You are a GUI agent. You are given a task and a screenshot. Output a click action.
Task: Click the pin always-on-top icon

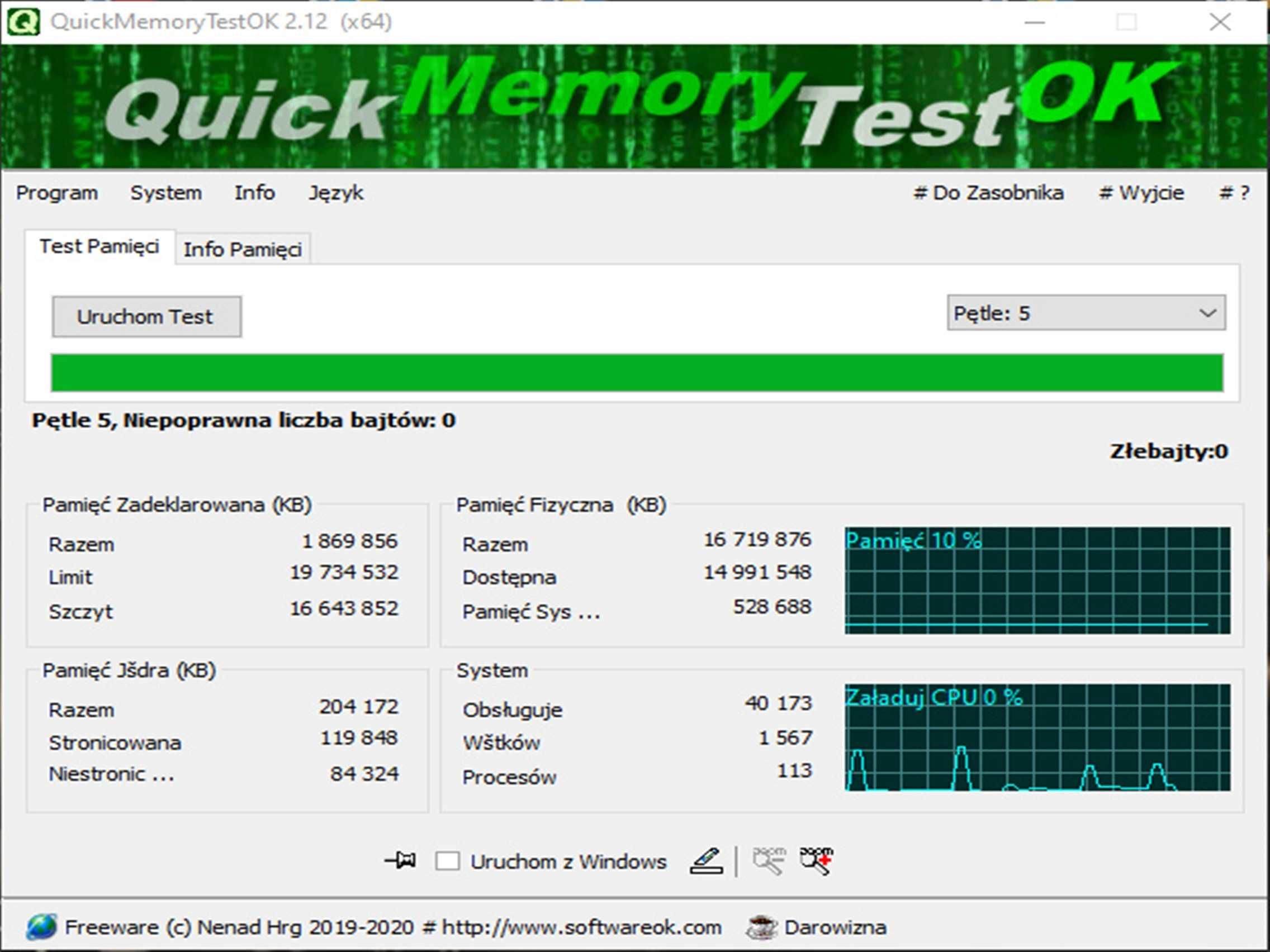[400, 861]
